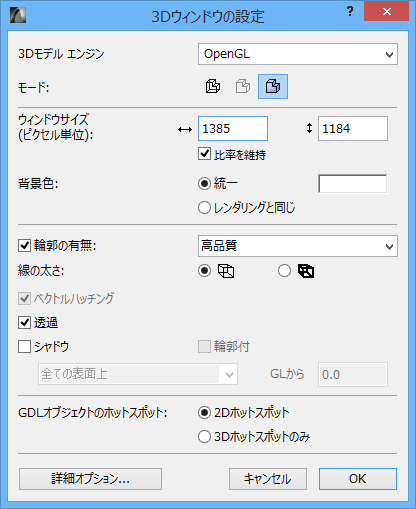This screenshot has width=416, height=509.
Task: Open the disabled 全ての表面上 dropdown
Action: point(138,374)
